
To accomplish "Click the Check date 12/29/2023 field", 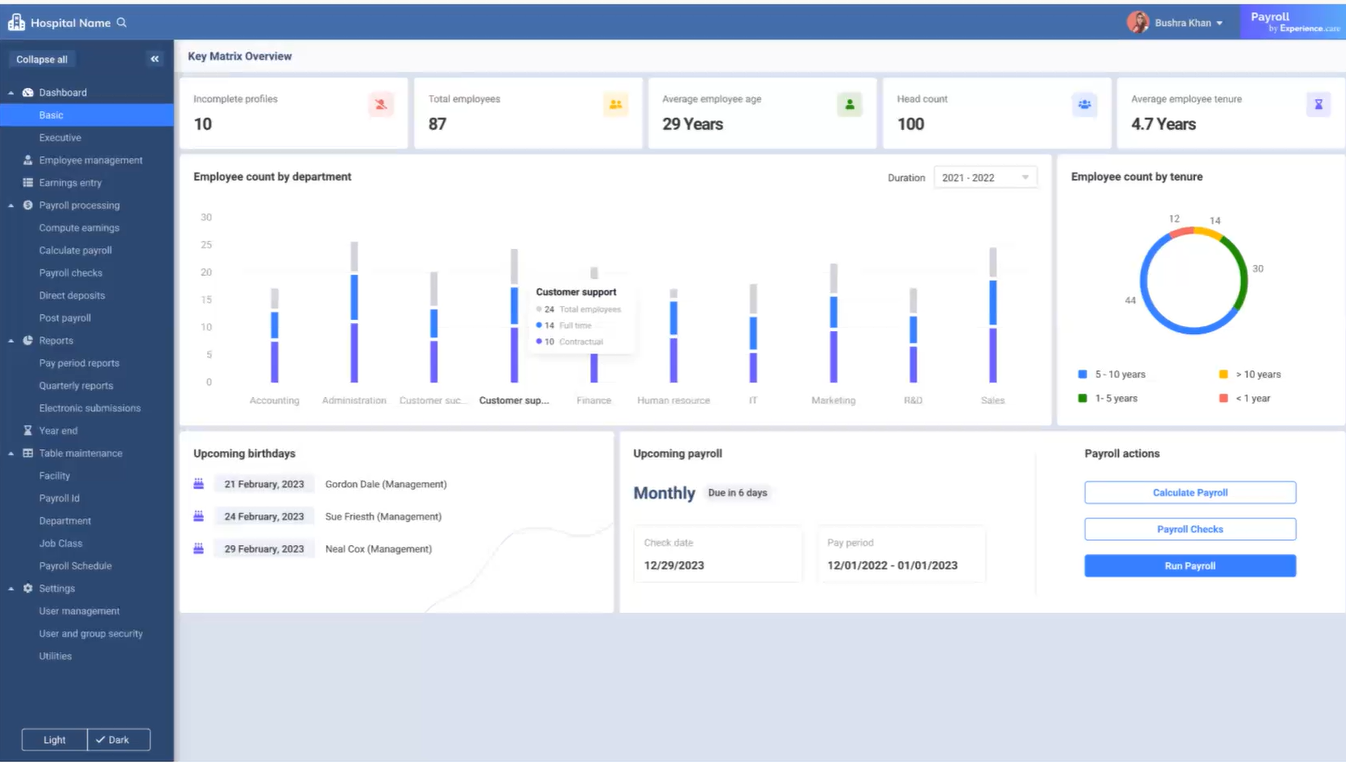I will point(718,554).
